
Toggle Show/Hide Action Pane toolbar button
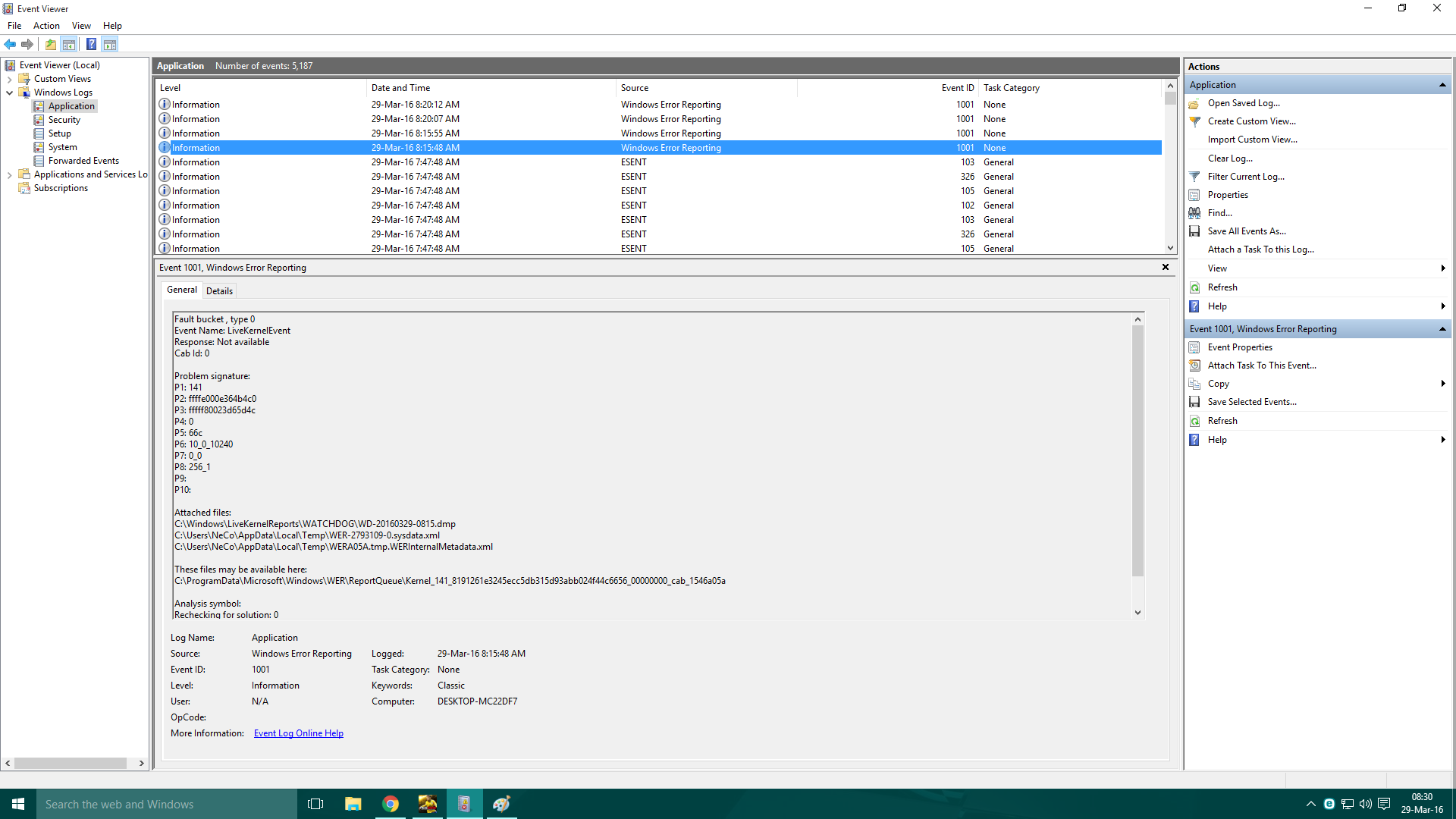(110, 44)
